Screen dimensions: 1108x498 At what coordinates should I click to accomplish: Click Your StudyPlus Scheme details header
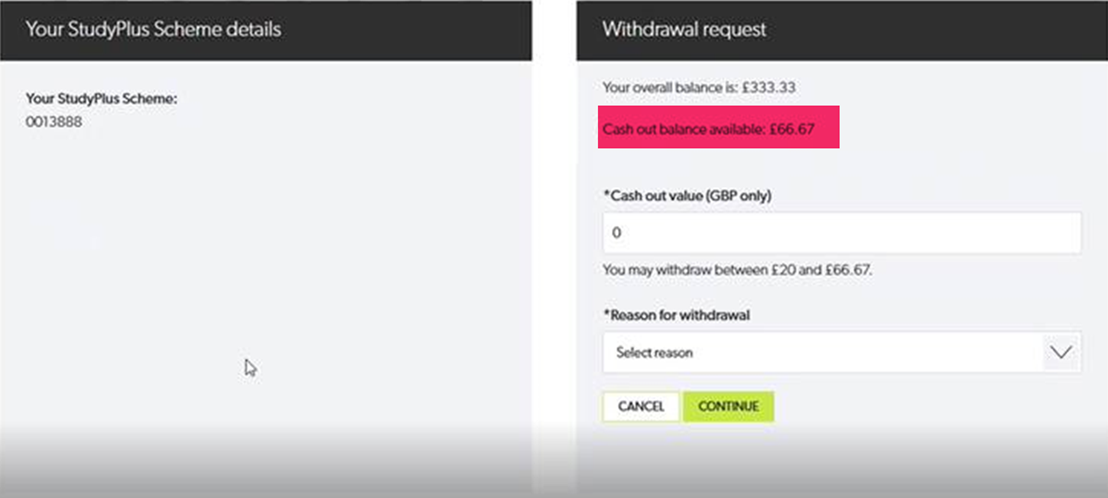[x=266, y=30]
